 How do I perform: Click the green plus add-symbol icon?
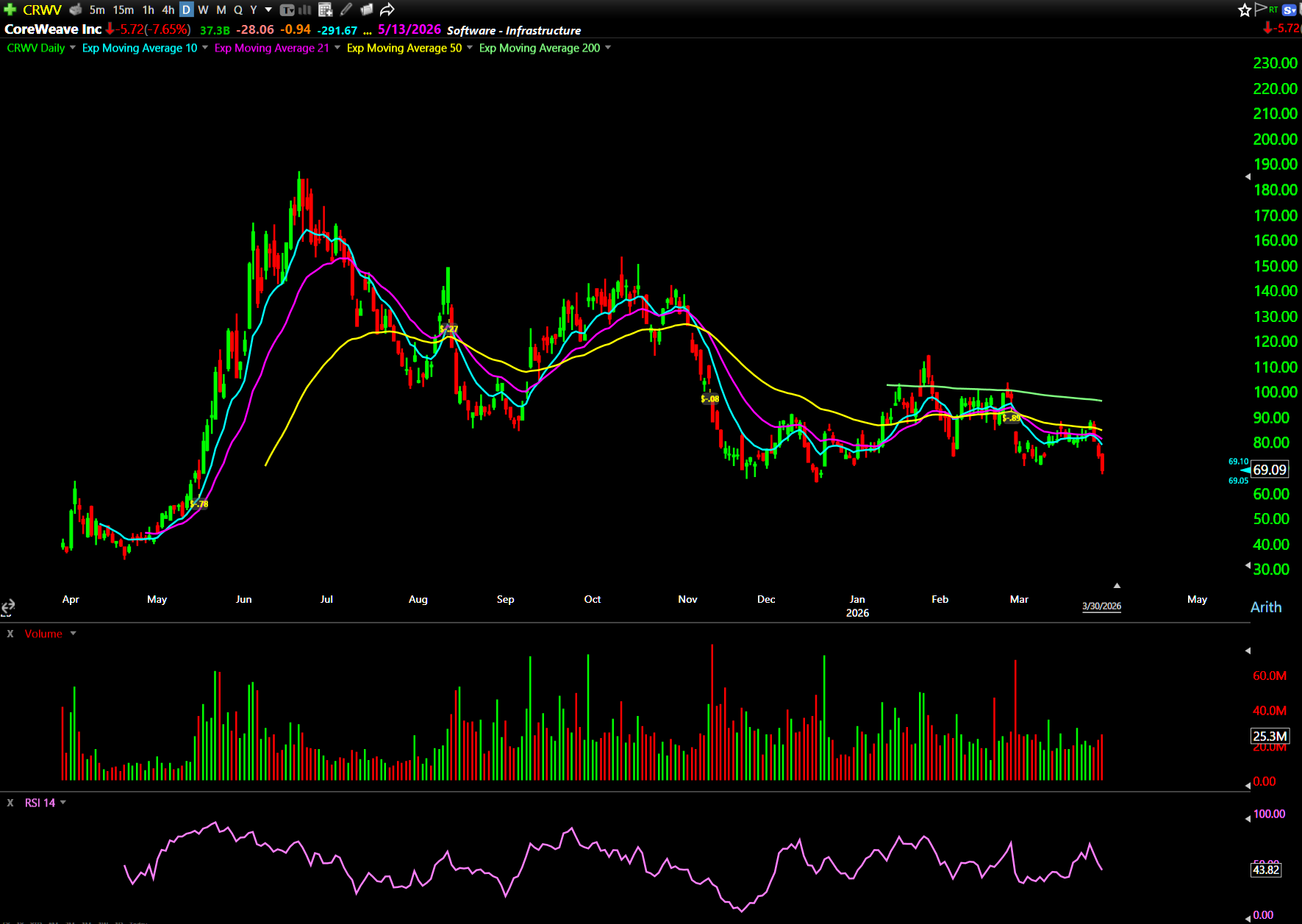pyautogui.click(x=10, y=10)
